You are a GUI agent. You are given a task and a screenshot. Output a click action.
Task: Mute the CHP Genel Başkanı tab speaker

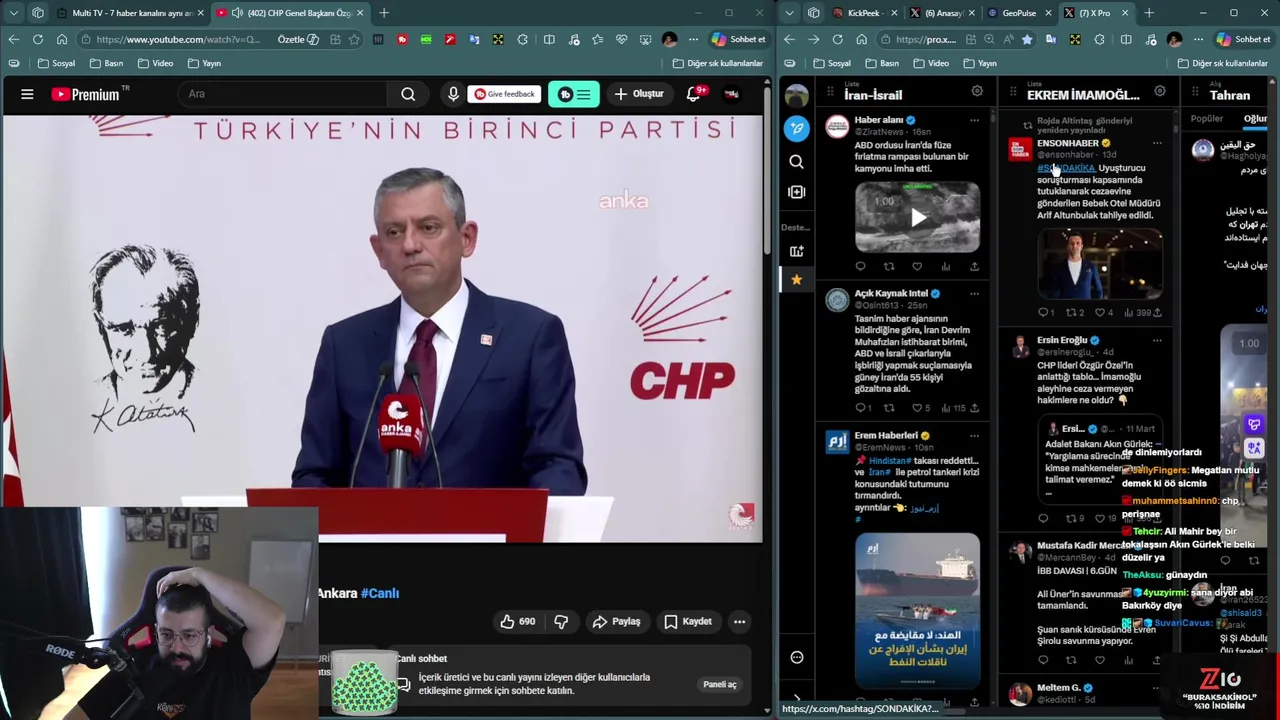pyautogui.click(x=236, y=13)
